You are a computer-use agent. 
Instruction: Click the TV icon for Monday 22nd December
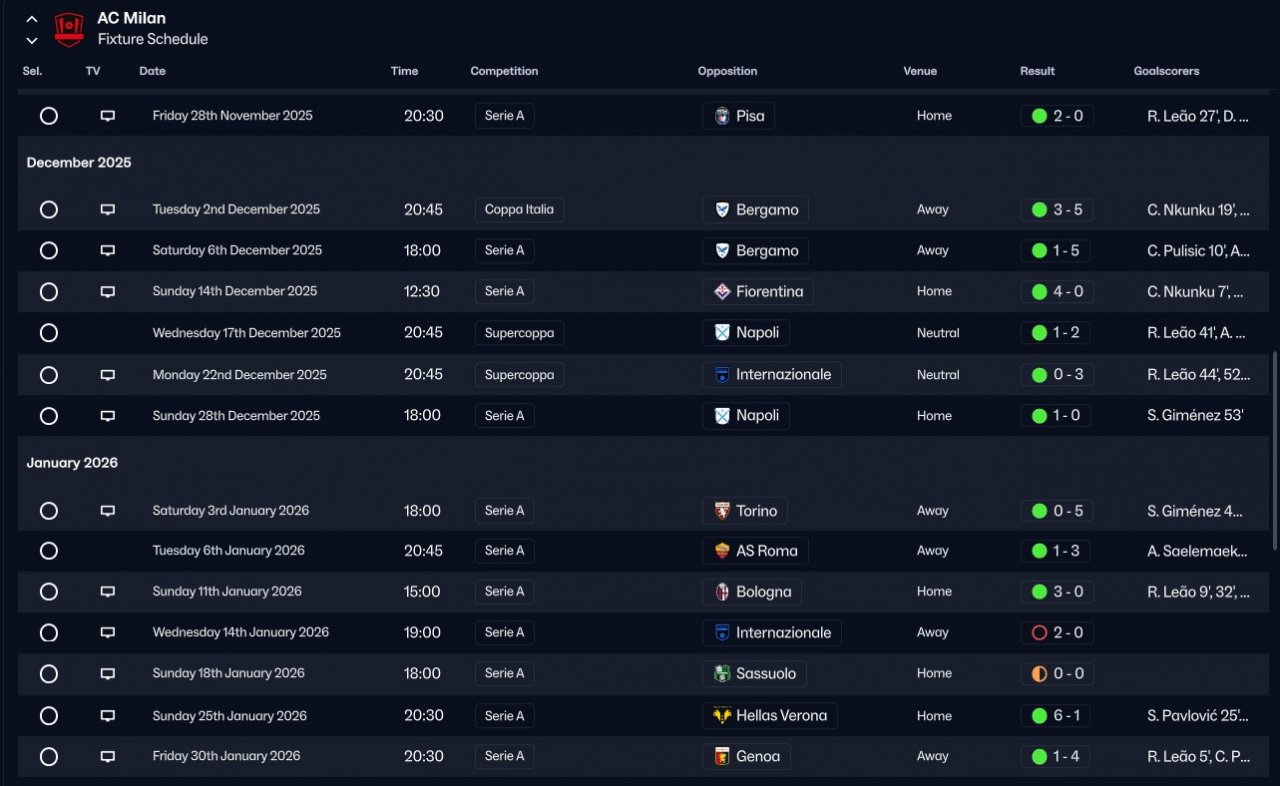(x=107, y=375)
